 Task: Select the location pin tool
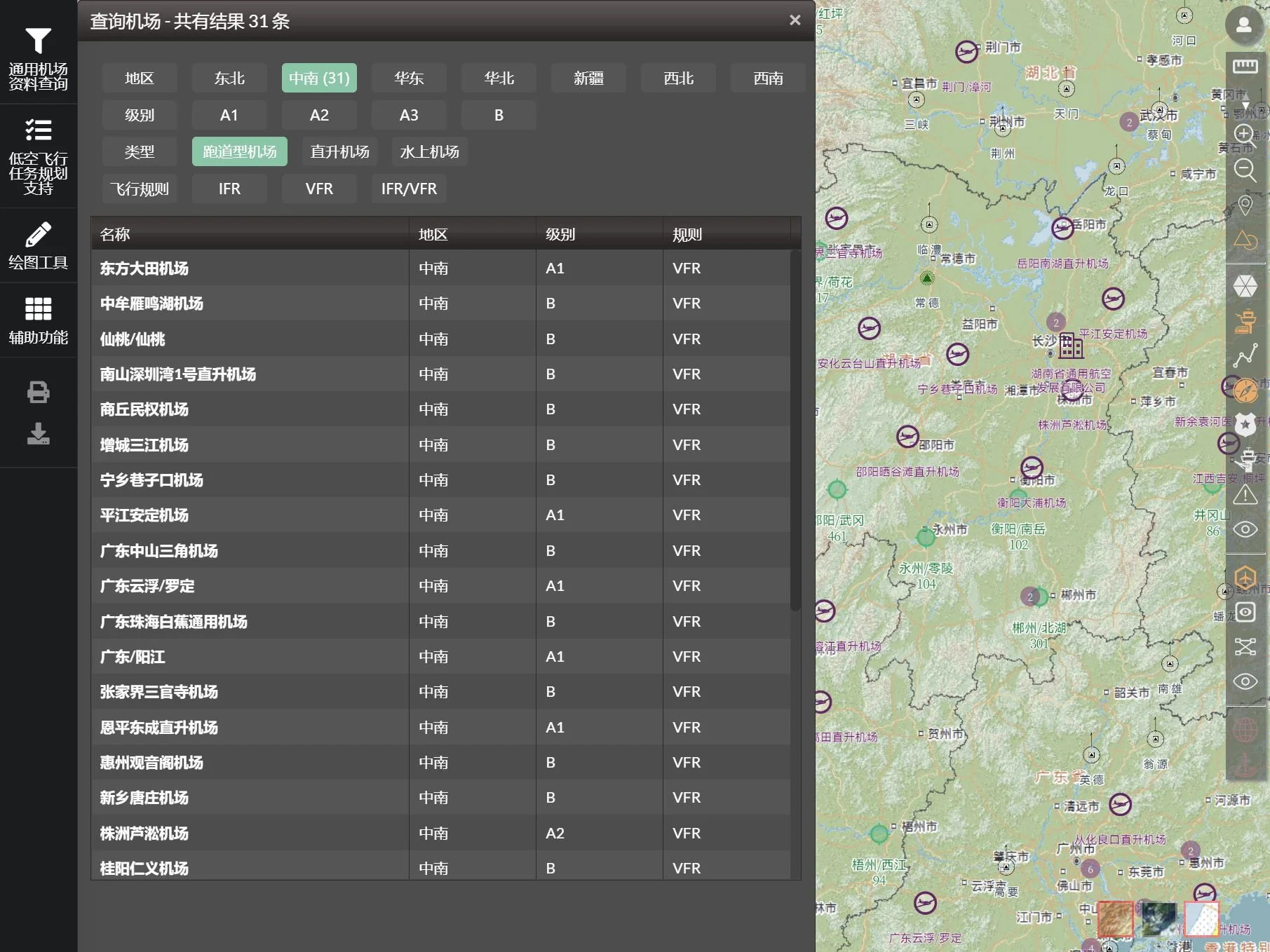pyautogui.click(x=1245, y=205)
